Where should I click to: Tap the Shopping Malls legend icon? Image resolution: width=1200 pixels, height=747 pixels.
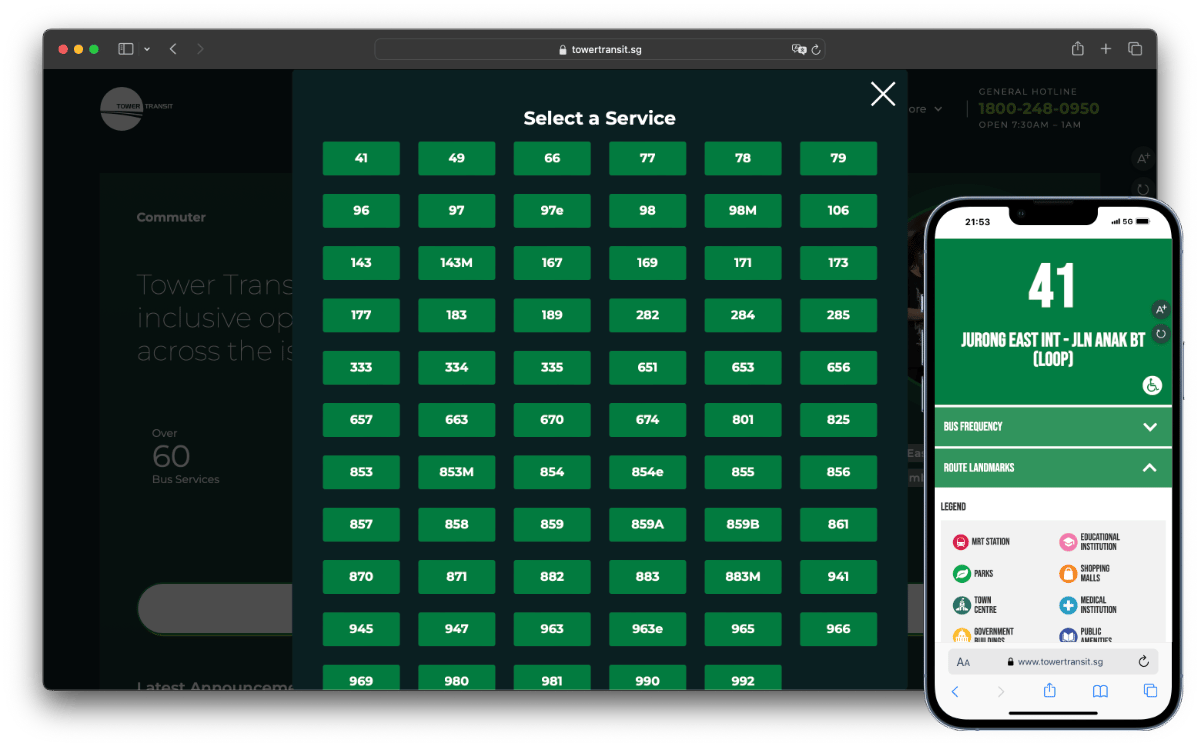(x=1068, y=574)
